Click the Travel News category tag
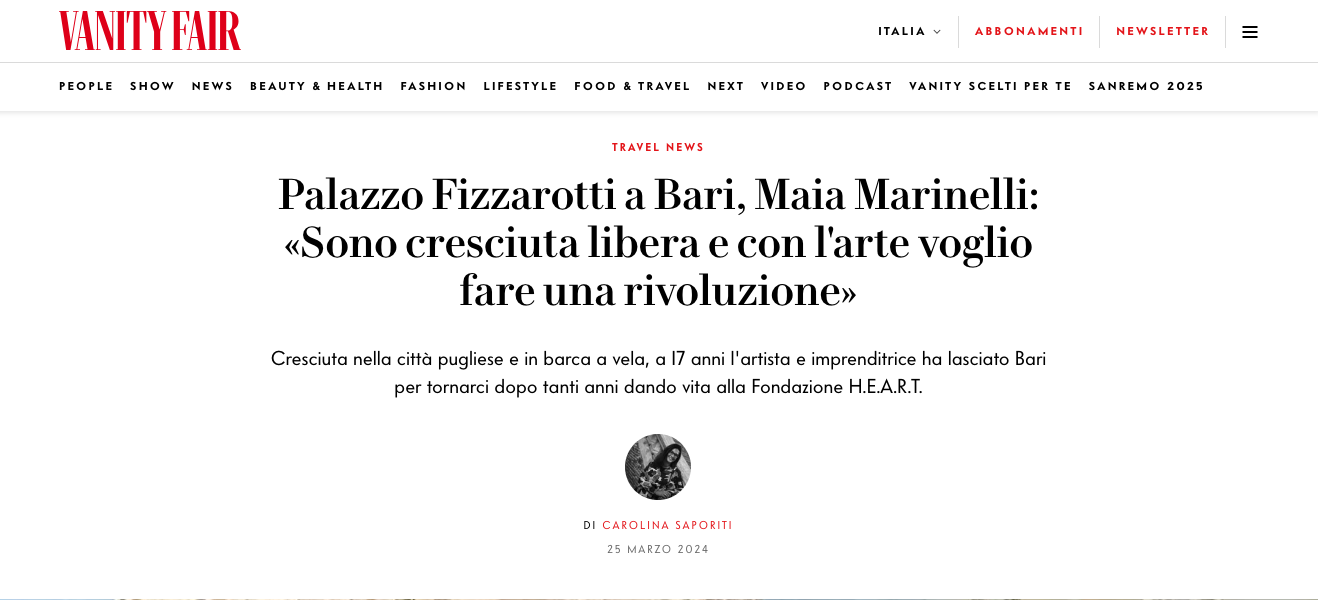Screen dimensions: 1318x600 pyautogui.click(x=658, y=148)
